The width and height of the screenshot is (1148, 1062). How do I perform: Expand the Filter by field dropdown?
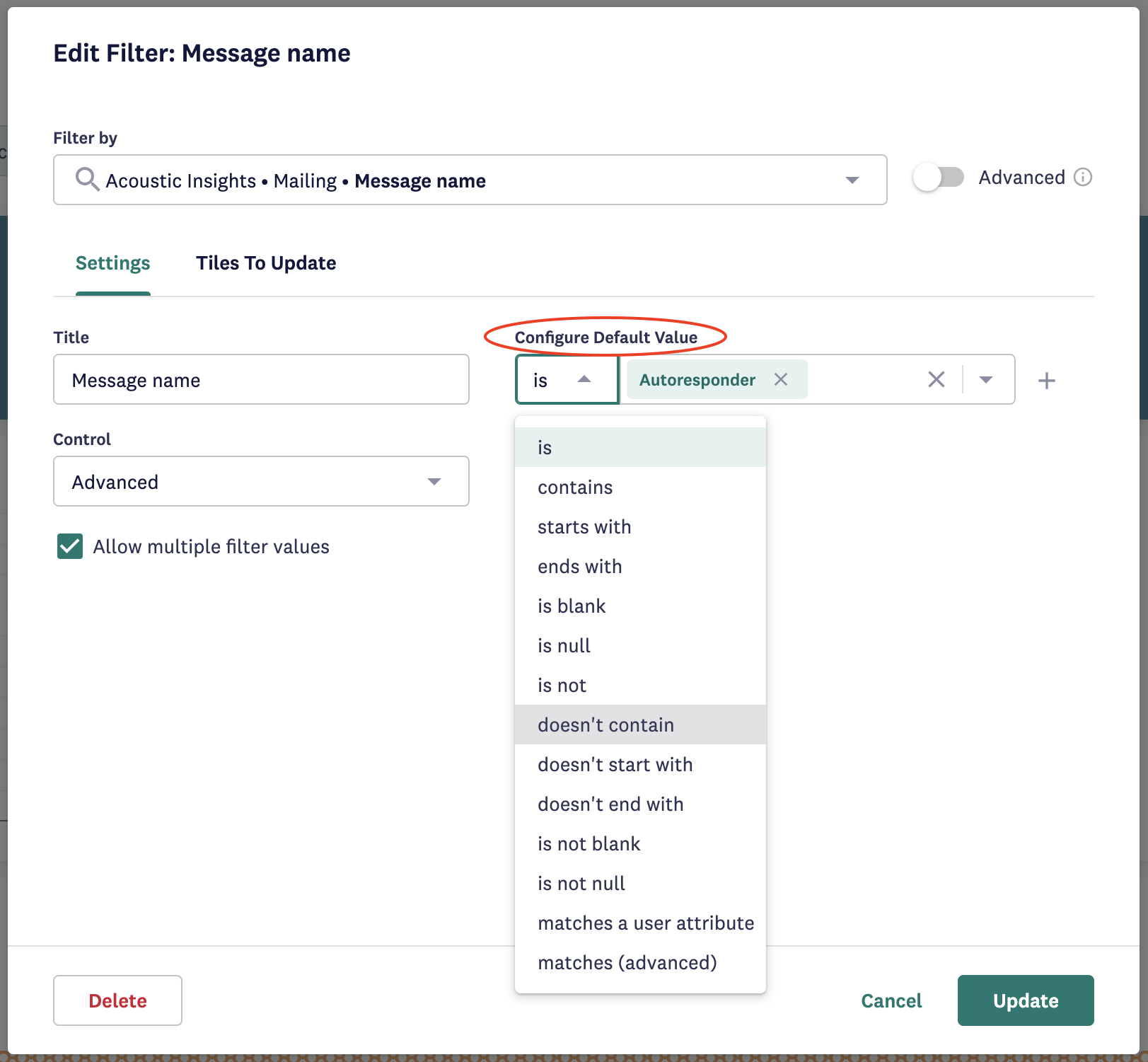[x=852, y=180]
